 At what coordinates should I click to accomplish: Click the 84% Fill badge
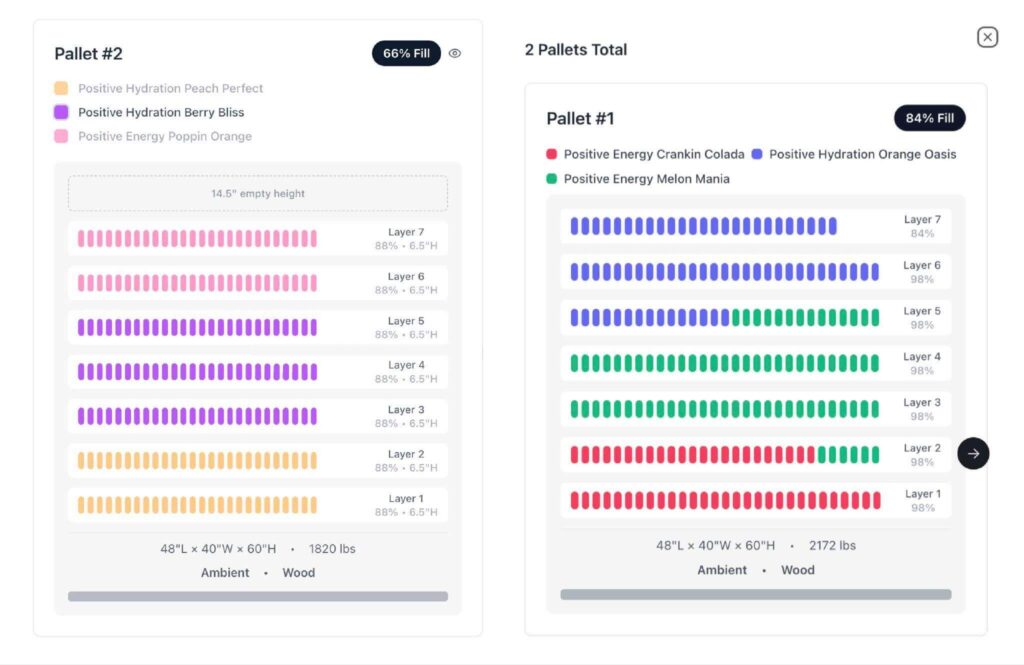pyautogui.click(x=929, y=118)
